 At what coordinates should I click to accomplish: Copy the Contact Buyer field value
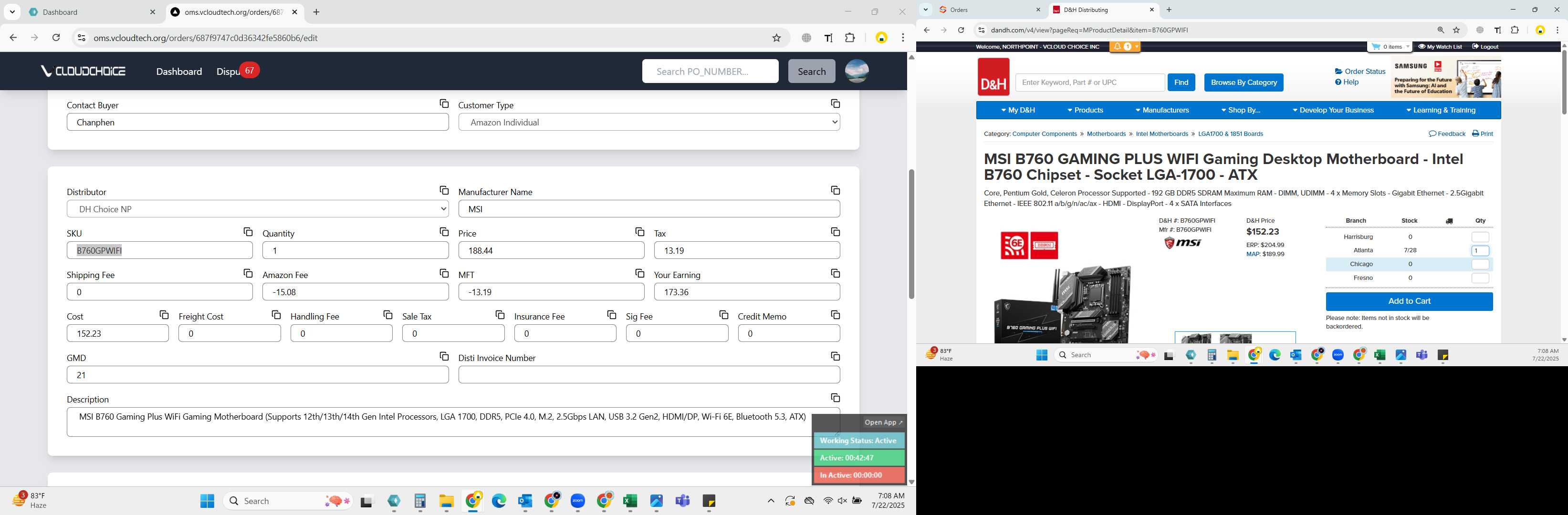tap(444, 104)
